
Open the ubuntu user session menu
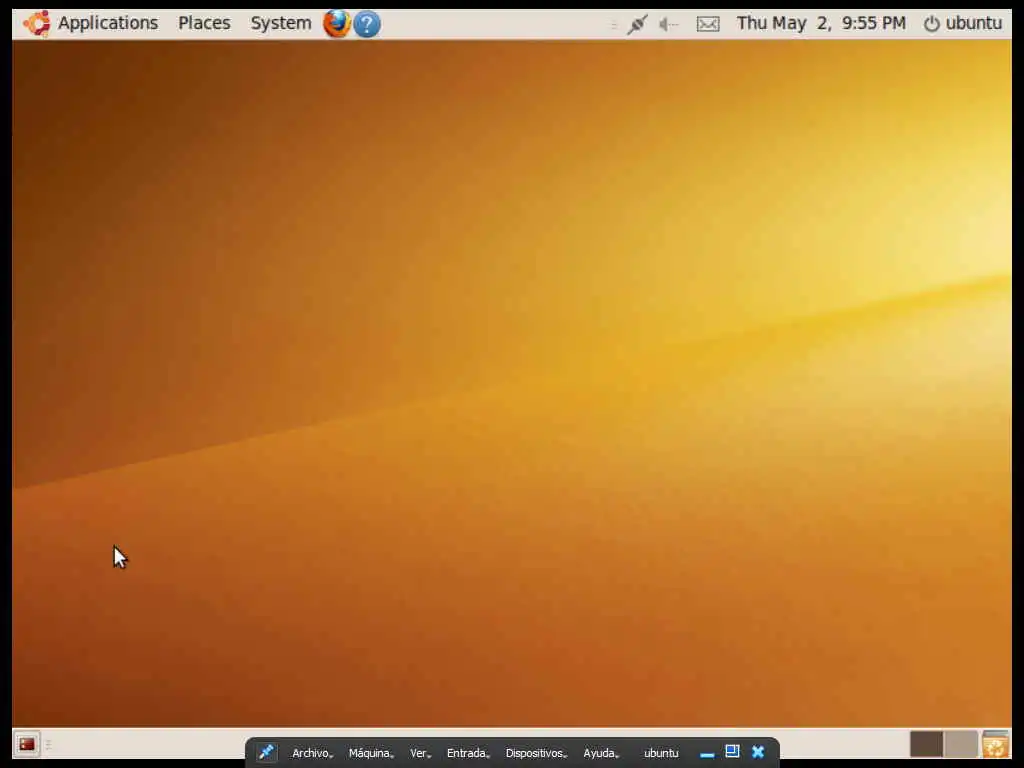click(963, 24)
